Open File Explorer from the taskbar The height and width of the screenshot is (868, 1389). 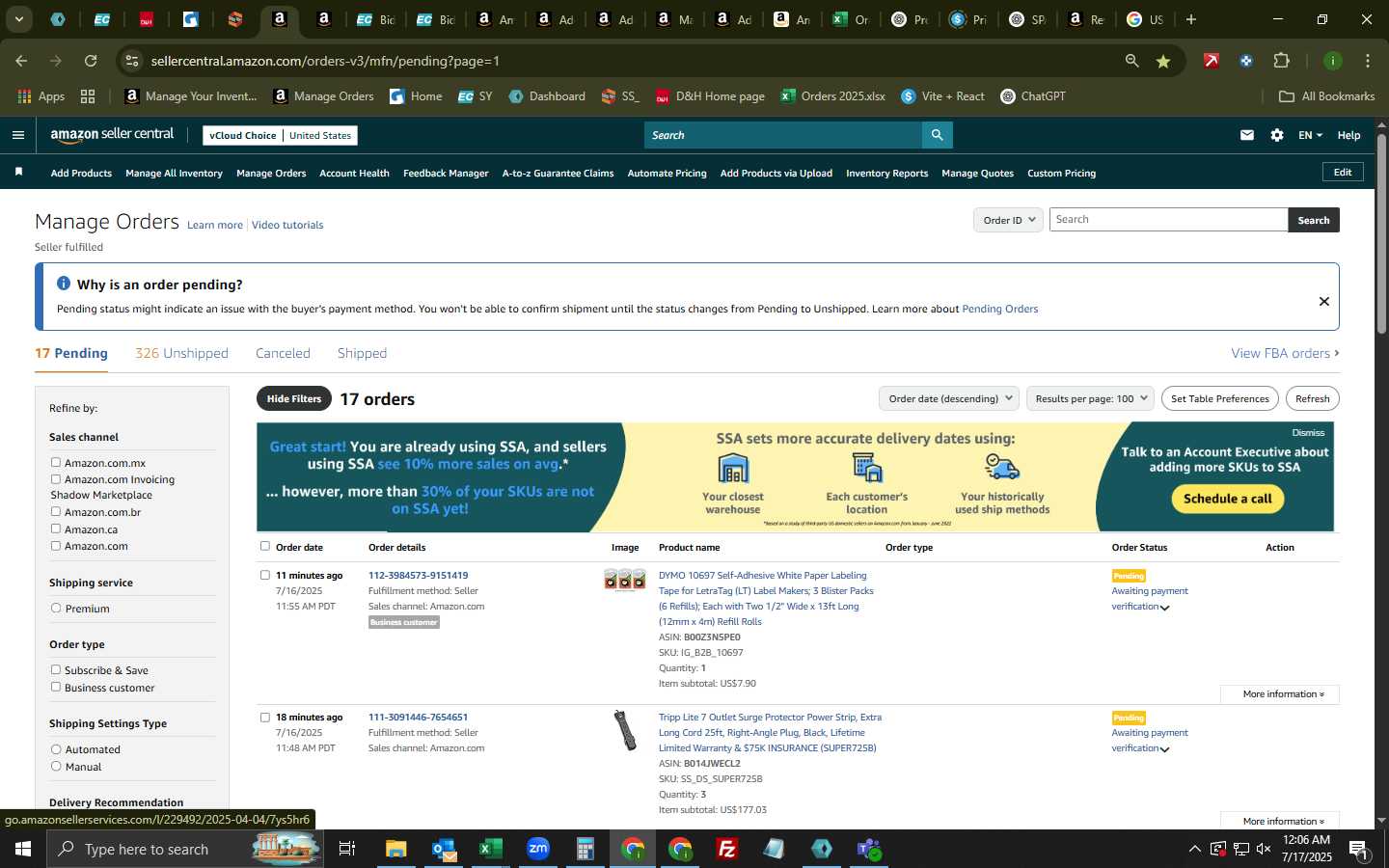point(396,849)
